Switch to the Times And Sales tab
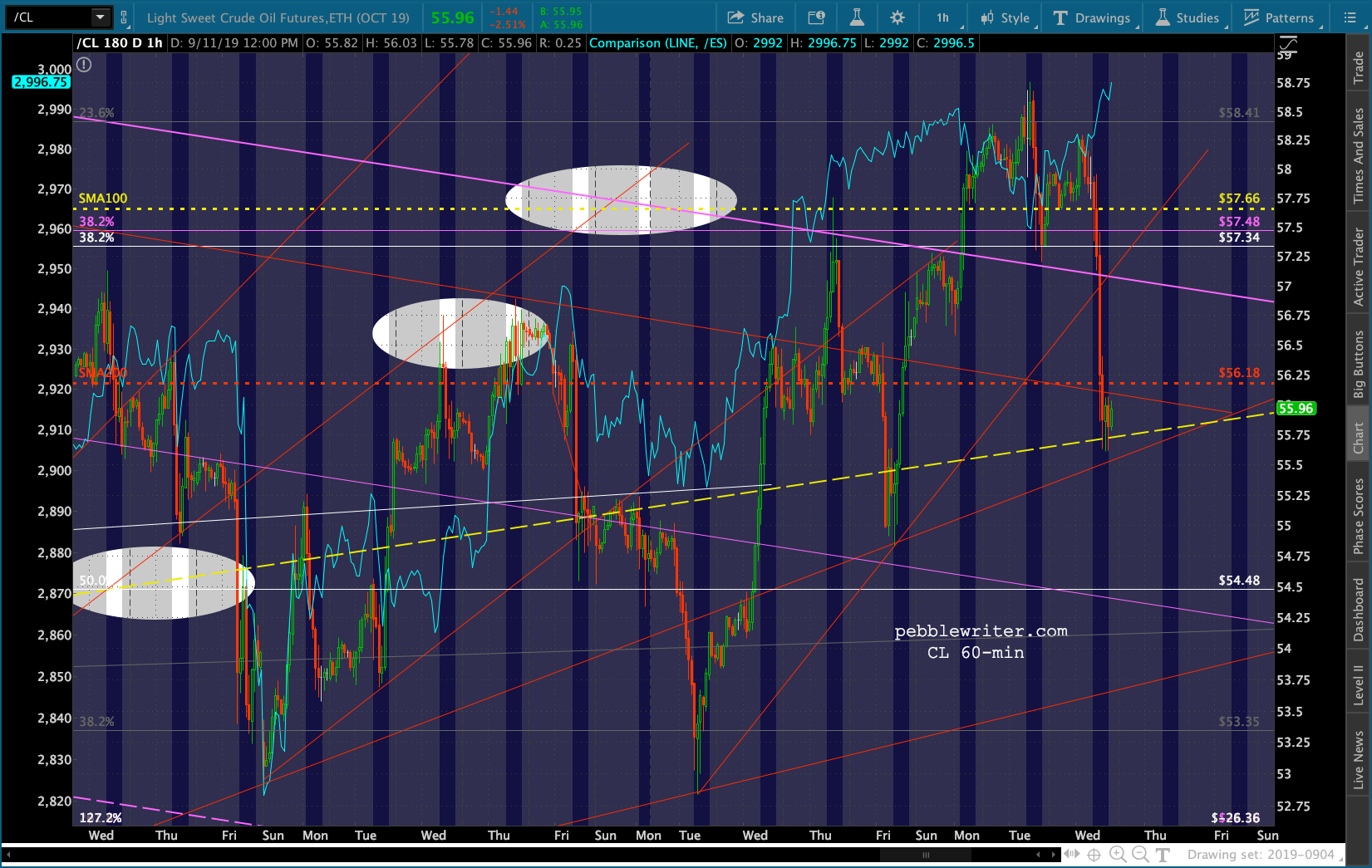1372x868 pixels. point(1359,155)
